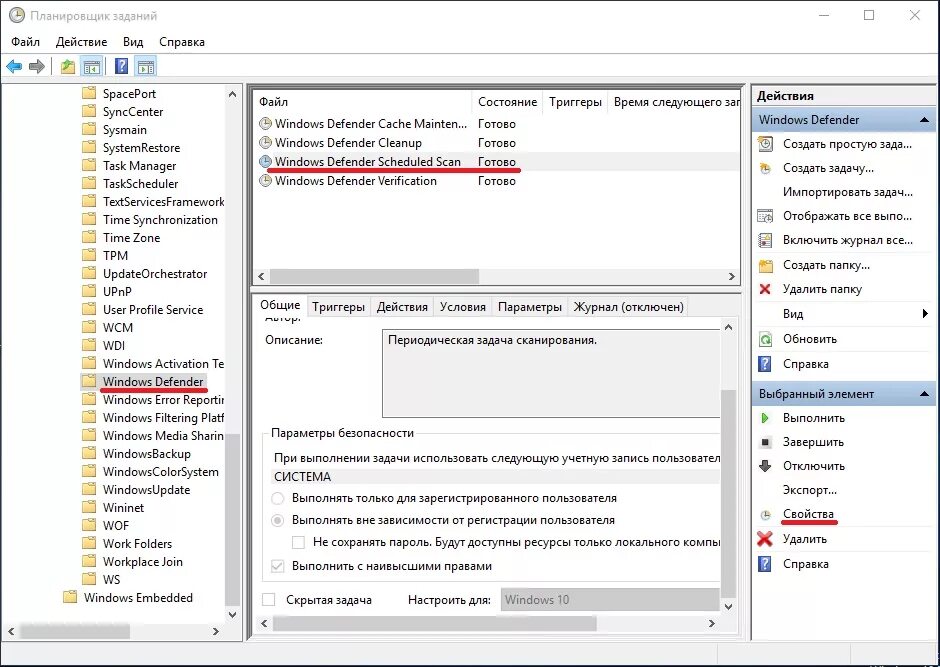Click the details pane scroll up arrow
Viewport: 940px width, 667px height.
point(728,327)
